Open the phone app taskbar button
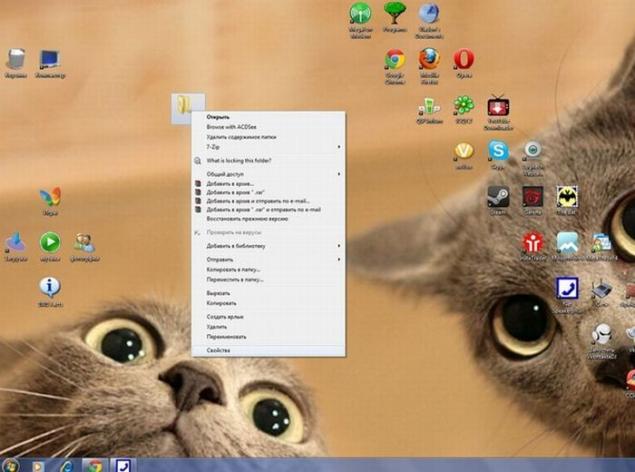The height and width of the screenshot is (472, 635). pyautogui.click(x=122, y=466)
